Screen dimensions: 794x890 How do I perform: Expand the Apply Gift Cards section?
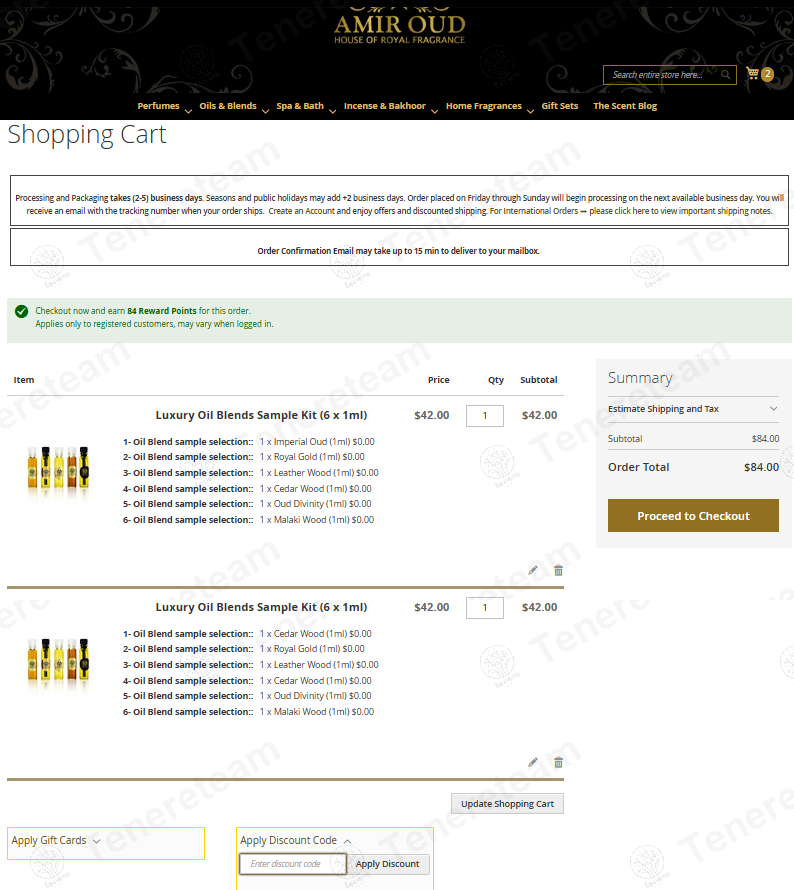pyautogui.click(x=106, y=841)
